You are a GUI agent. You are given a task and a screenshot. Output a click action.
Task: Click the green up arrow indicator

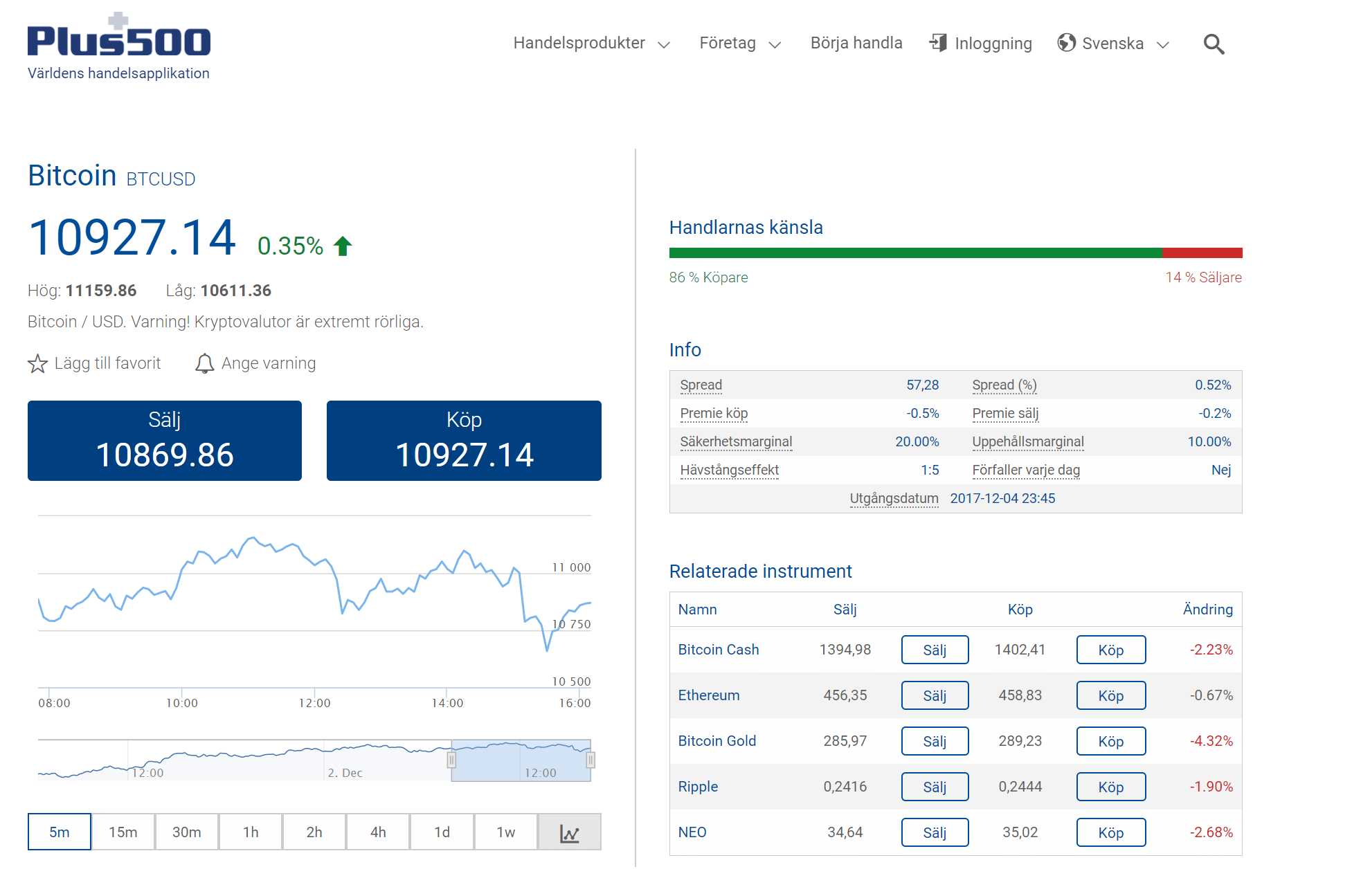coord(343,246)
